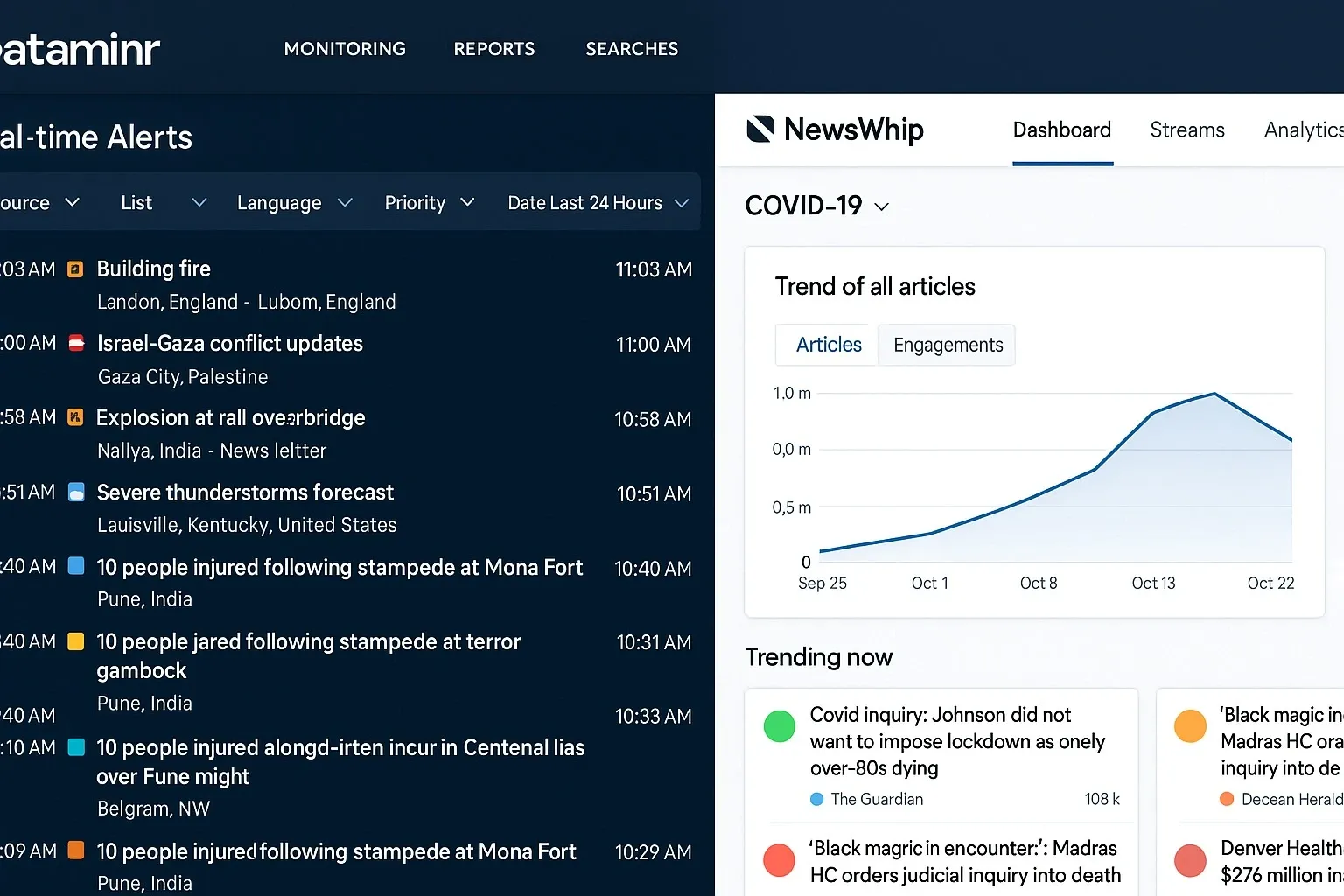The width and height of the screenshot is (1344, 896).
Task: Switch to the Streams tab
Action: pos(1186,129)
